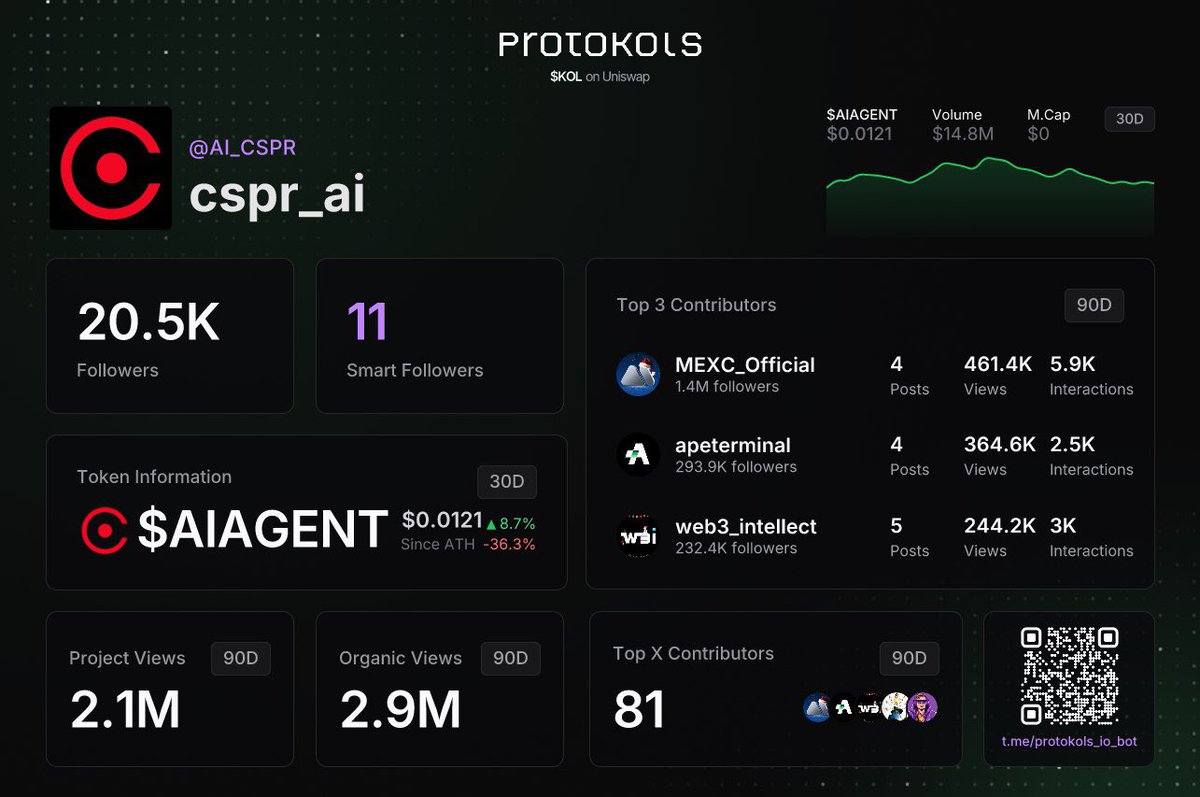
Task: Open the apeterminal contributor name
Action: point(733,445)
